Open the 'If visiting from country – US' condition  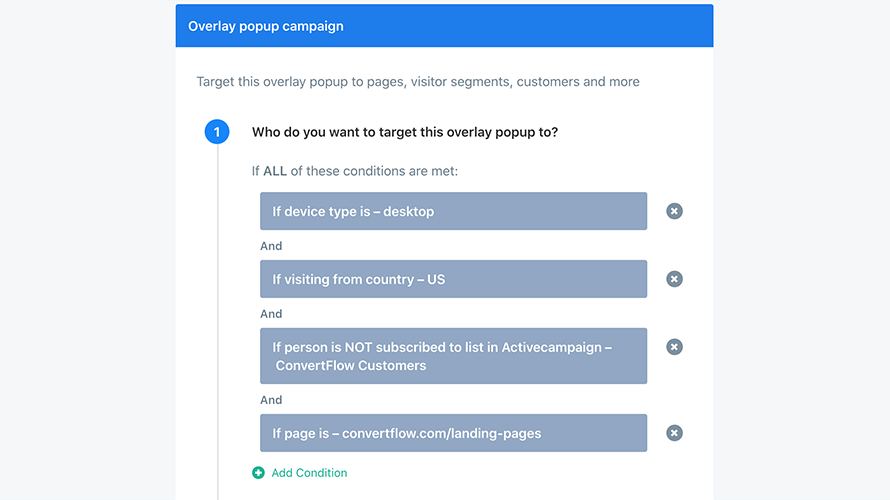453,279
